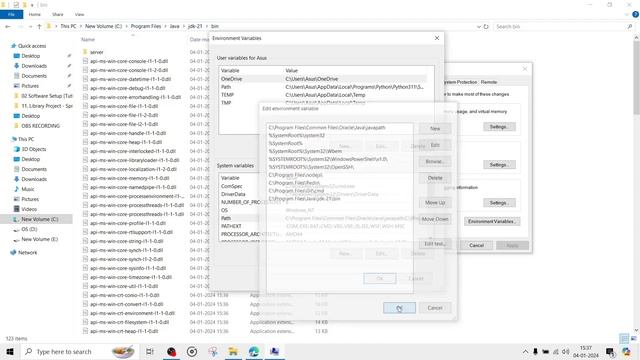Open Task View from the taskbar
The image size is (640, 360).
[150, 351]
